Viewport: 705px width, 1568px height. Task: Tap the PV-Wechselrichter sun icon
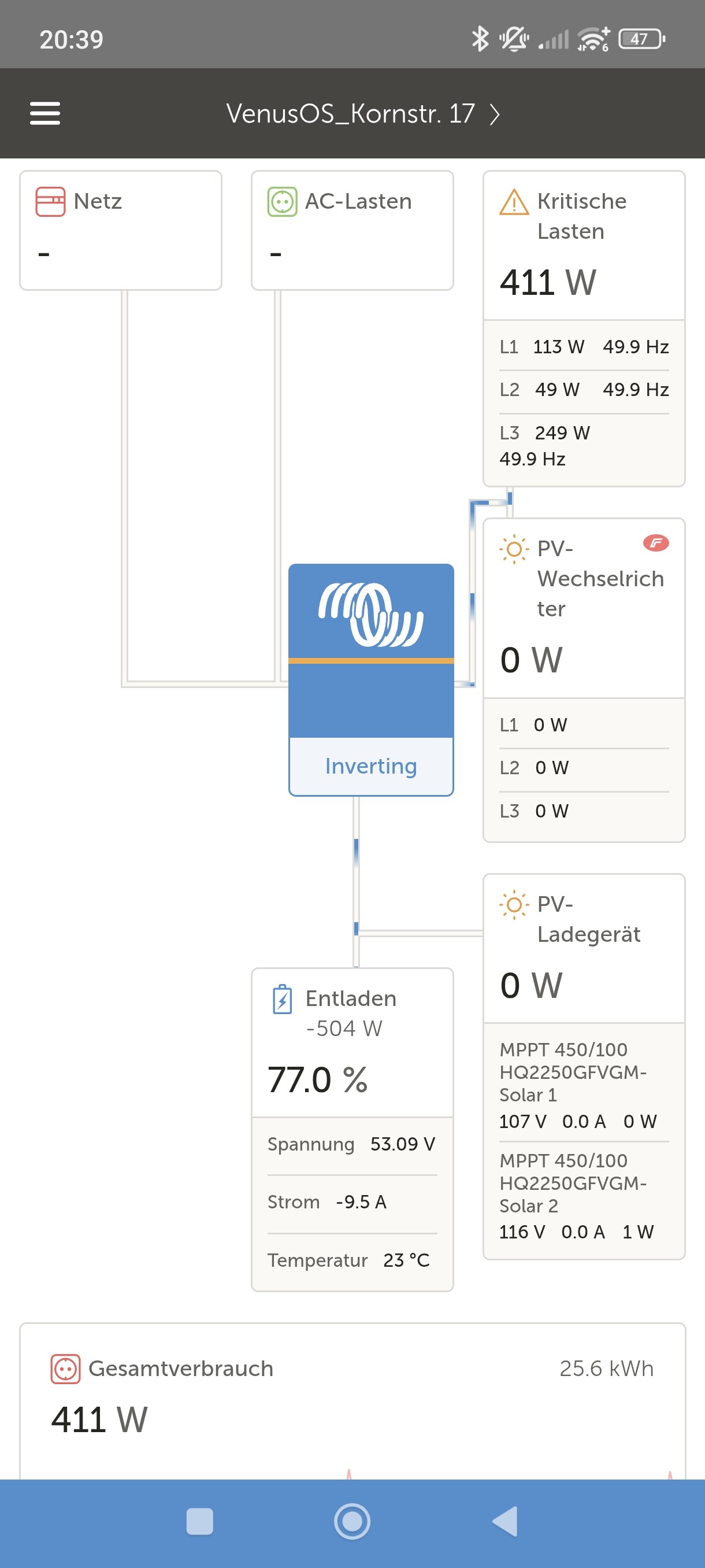[513, 549]
